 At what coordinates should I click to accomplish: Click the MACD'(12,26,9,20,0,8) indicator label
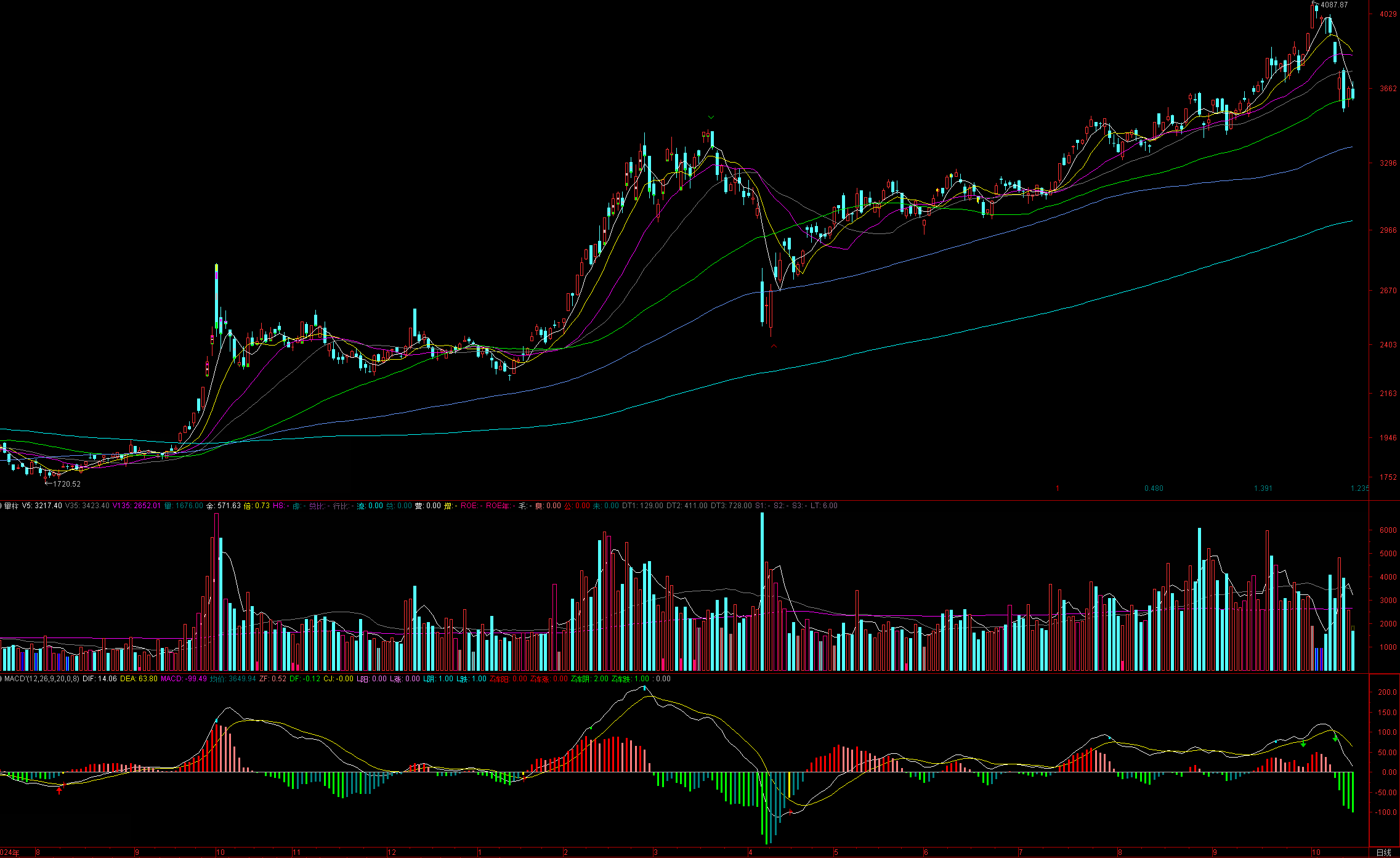pyautogui.click(x=41, y=679)
